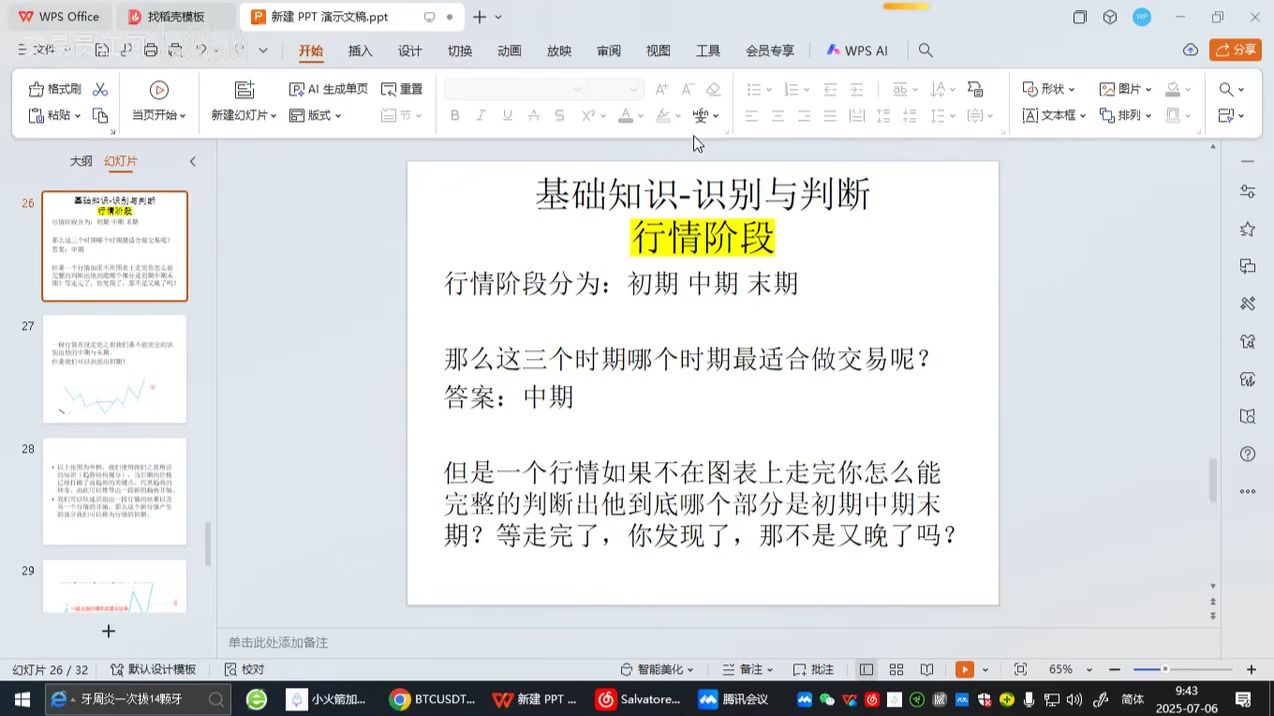Toggle Underline formatting
Viewport: 1274px width, 716px height.
click(x=507, y=116)
